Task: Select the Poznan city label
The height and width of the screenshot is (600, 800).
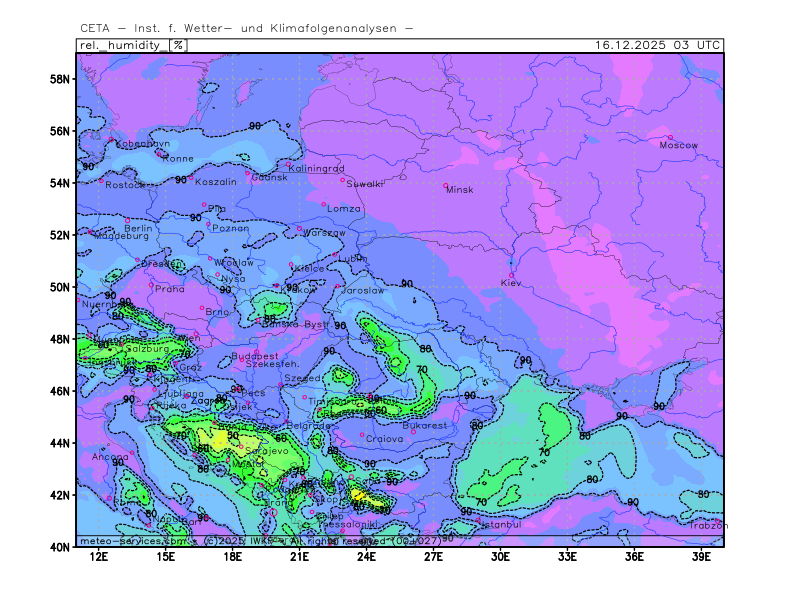Action: point(231,228)
